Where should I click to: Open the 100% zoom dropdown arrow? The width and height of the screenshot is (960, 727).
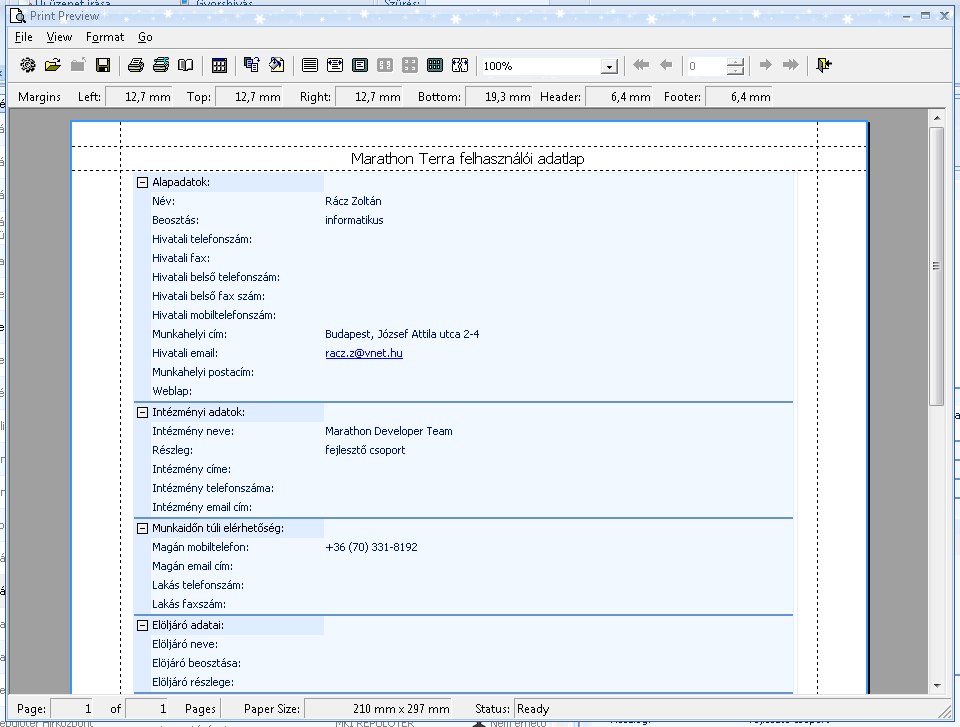click(x=609, y=66)
